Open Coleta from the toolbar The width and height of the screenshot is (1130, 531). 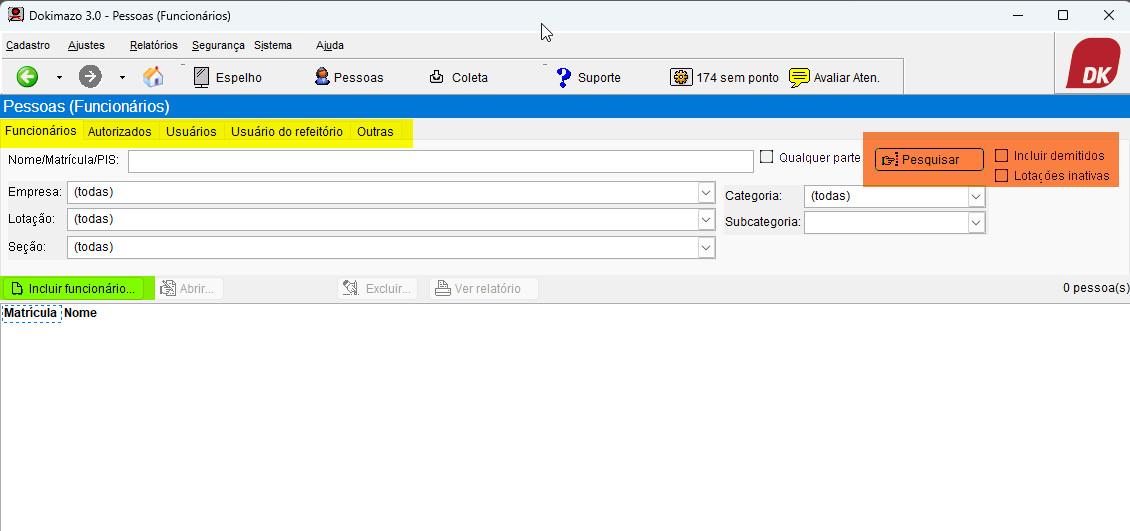[x=458, y=77]
